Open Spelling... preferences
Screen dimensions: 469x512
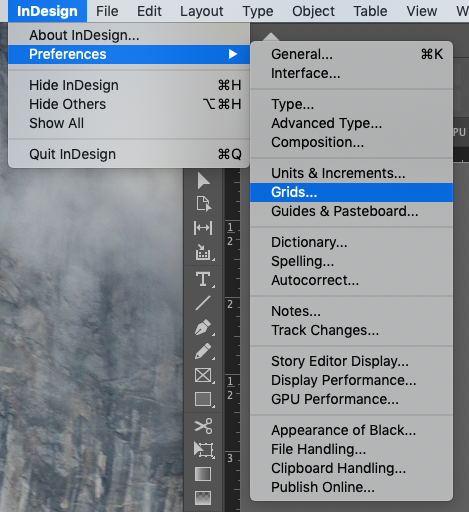(x=351, y=261)
